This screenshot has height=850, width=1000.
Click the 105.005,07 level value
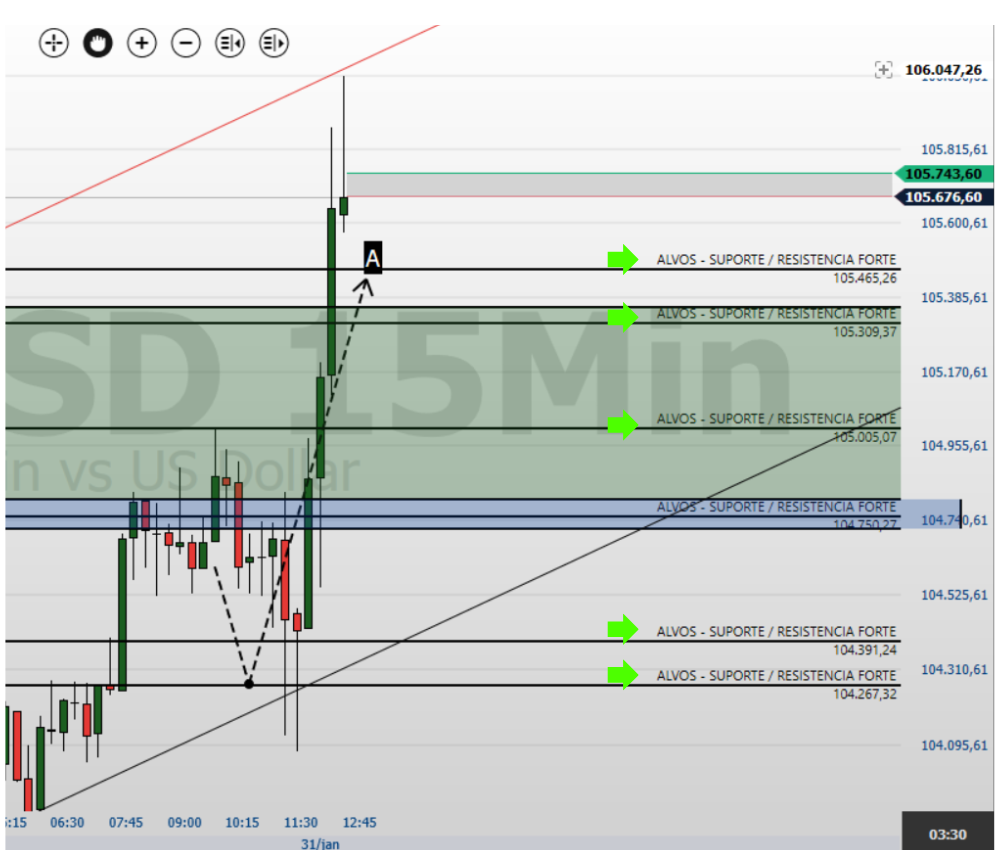865,437
